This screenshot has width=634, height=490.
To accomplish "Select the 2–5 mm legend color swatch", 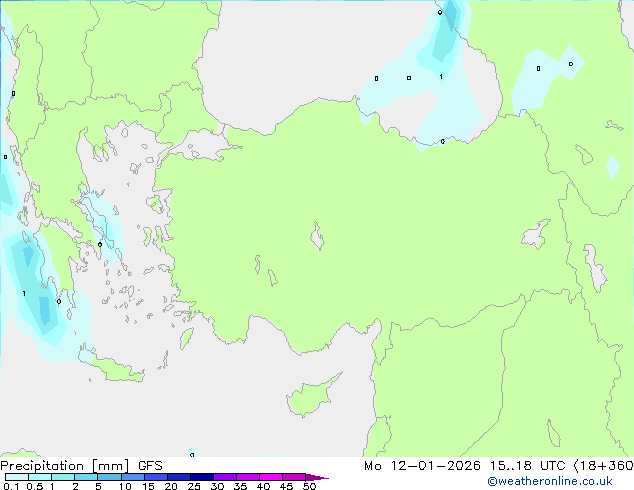I will pyautogui.click(x=86, y=477).
